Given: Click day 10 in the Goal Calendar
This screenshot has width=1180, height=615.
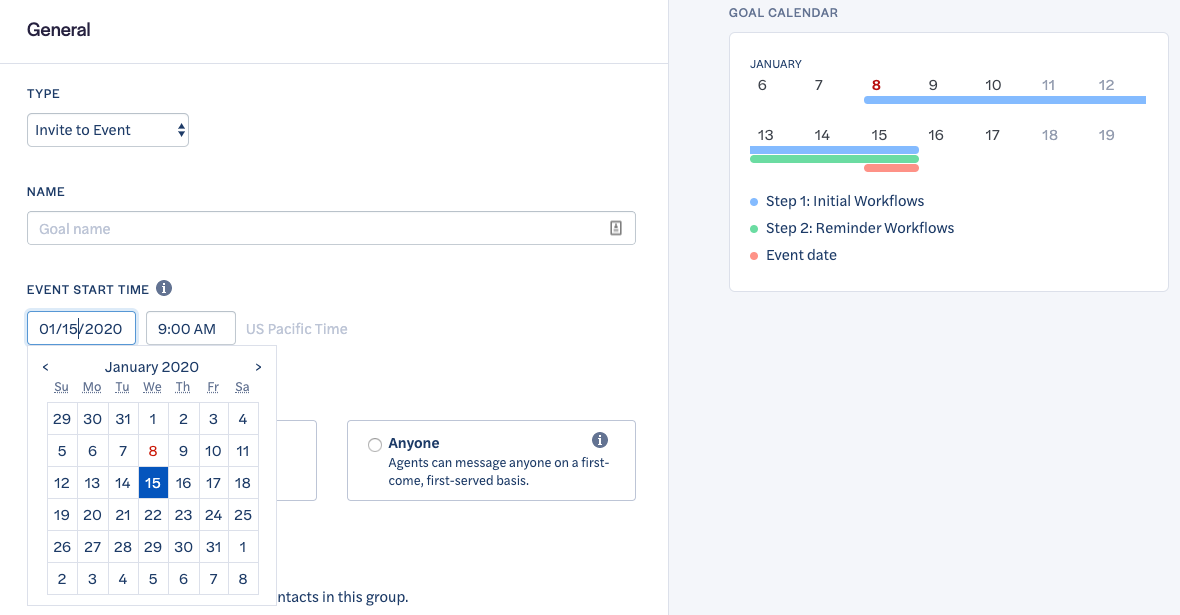Looking at the screenshot, I should coord(993,85).
